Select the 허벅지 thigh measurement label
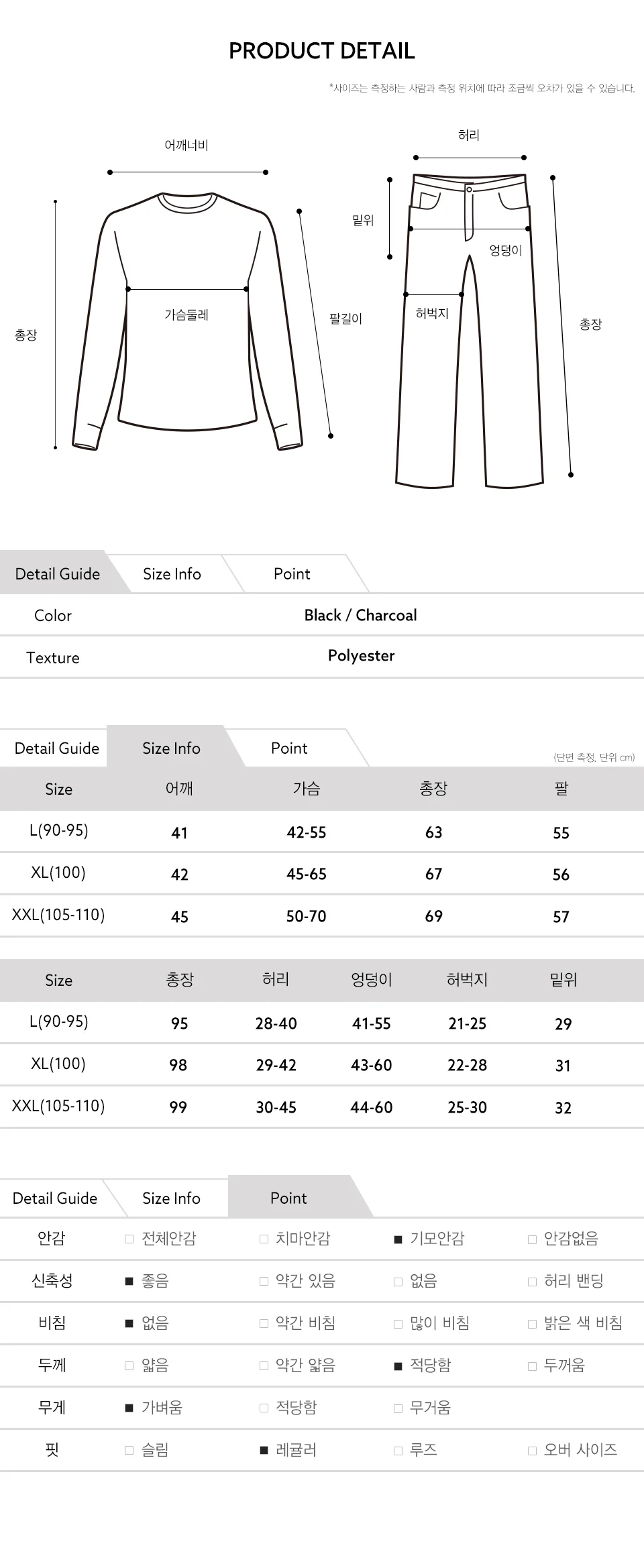 click(x=432, y=313)
